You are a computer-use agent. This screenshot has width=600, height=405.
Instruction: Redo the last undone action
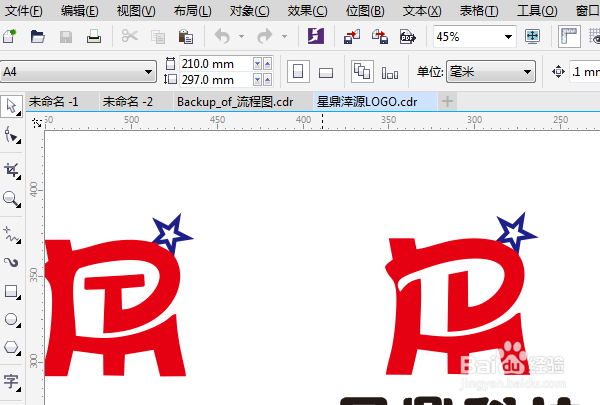(x=265, y=37)
